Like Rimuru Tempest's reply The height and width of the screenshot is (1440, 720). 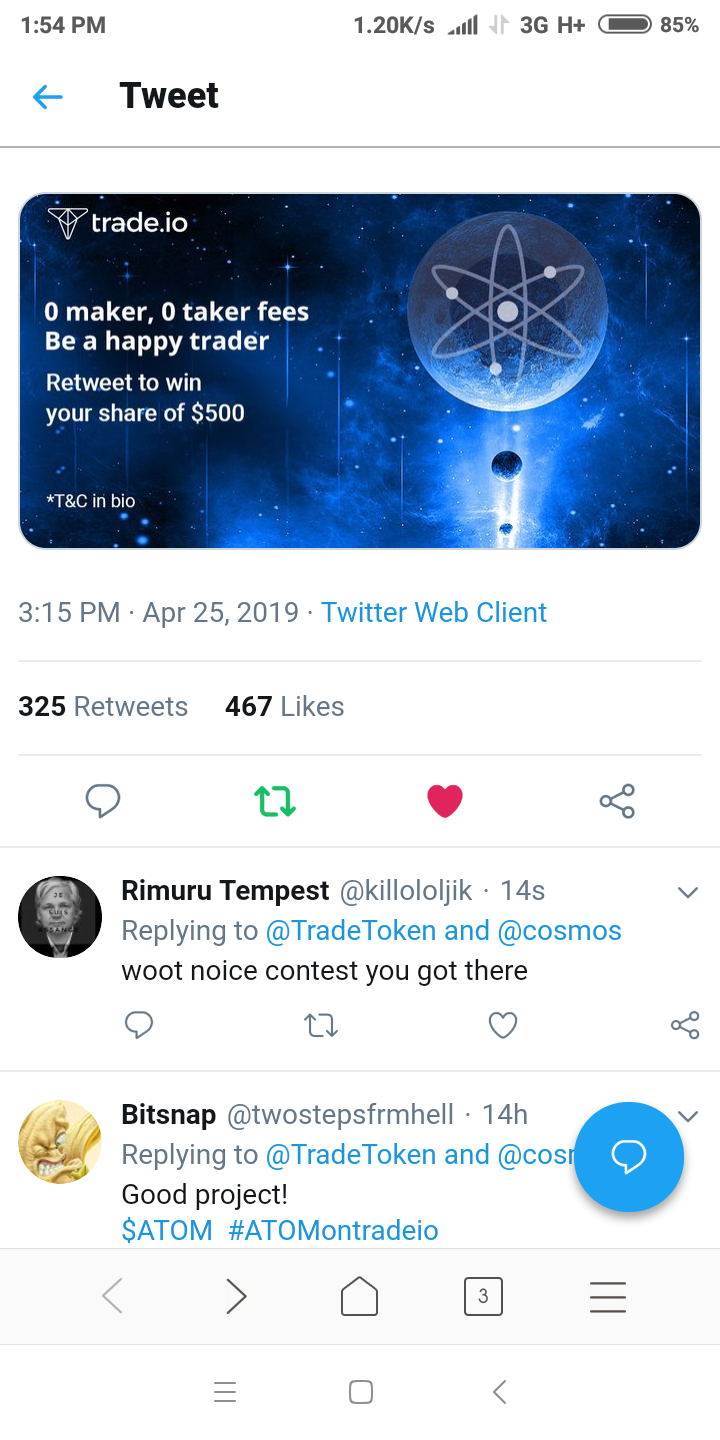(502, 1025)
